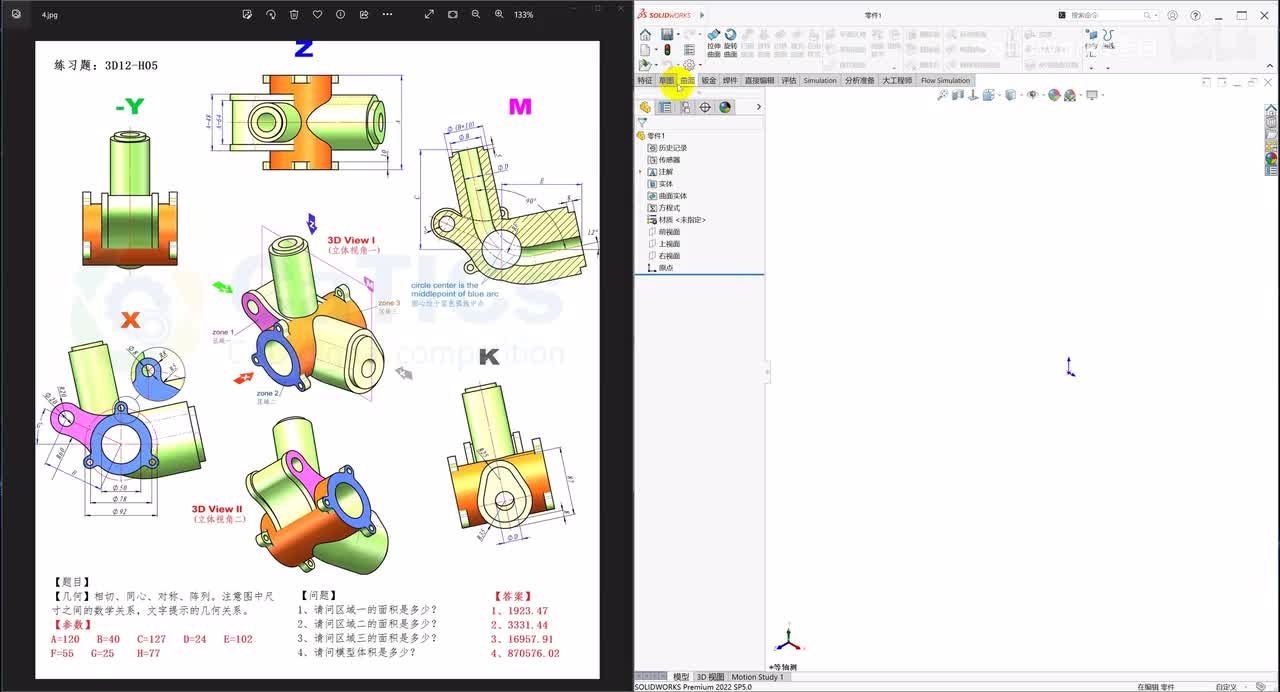The height and width of the screenshot is (692, 1280).
Task: Open the Simulation tab
Action: click(820, 80)
